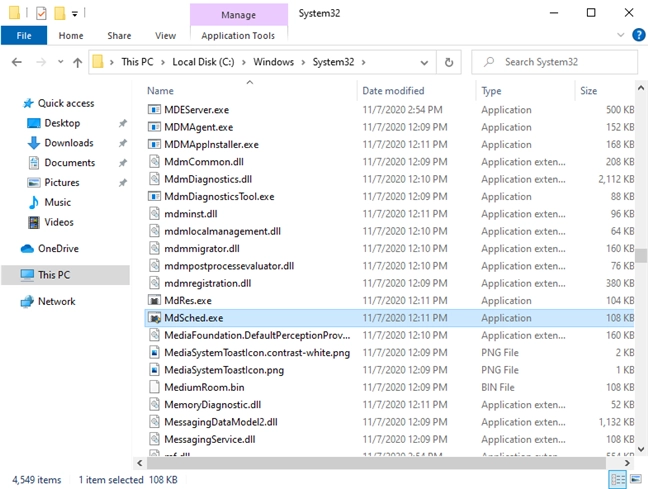
Task: Open the Customize Quick Access Toolbar dropdown
Action: click(75, 14)
